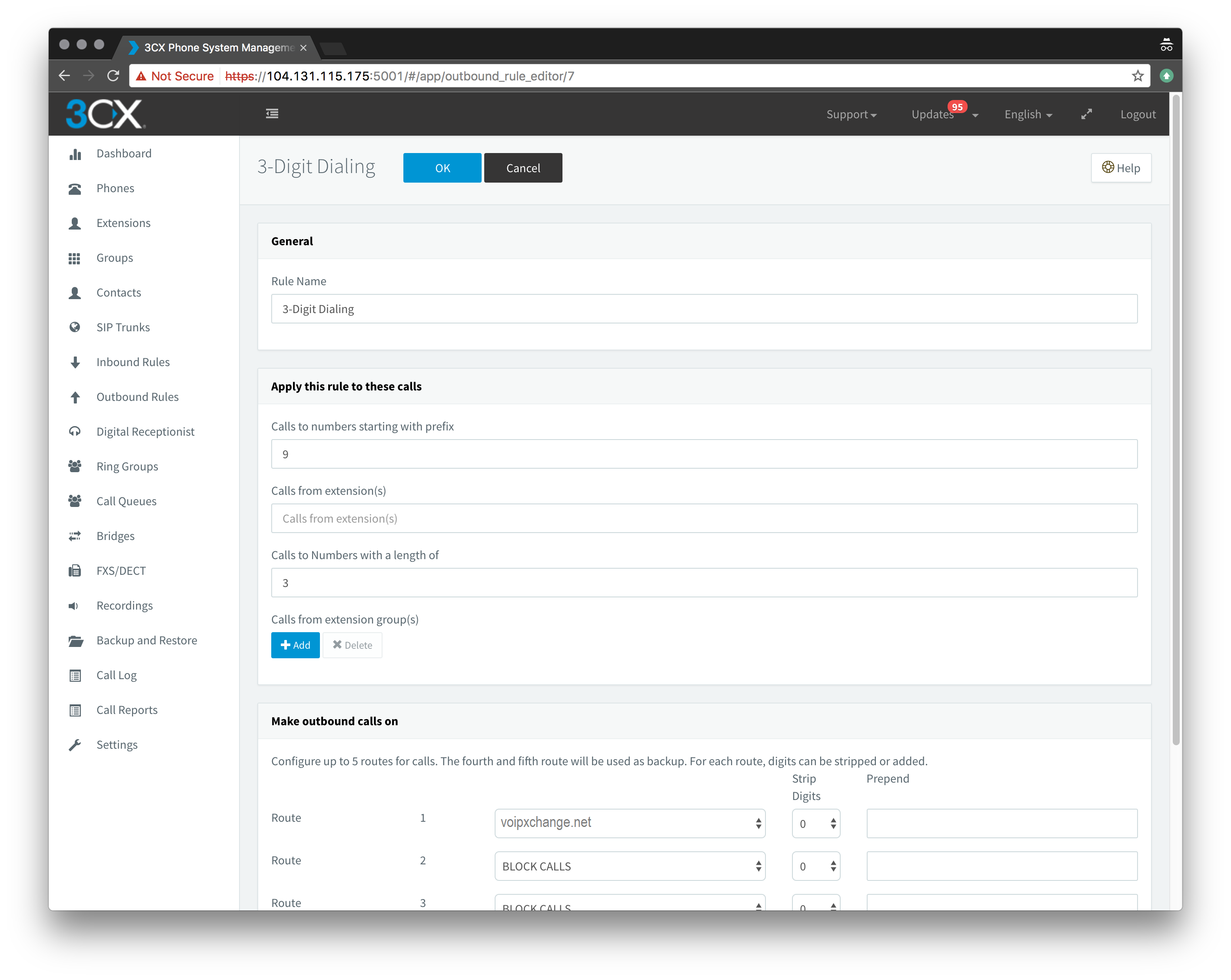Open Dashboard in the sidebar
This screenshot has width=1231, height=980.
[x=124, y=153]
